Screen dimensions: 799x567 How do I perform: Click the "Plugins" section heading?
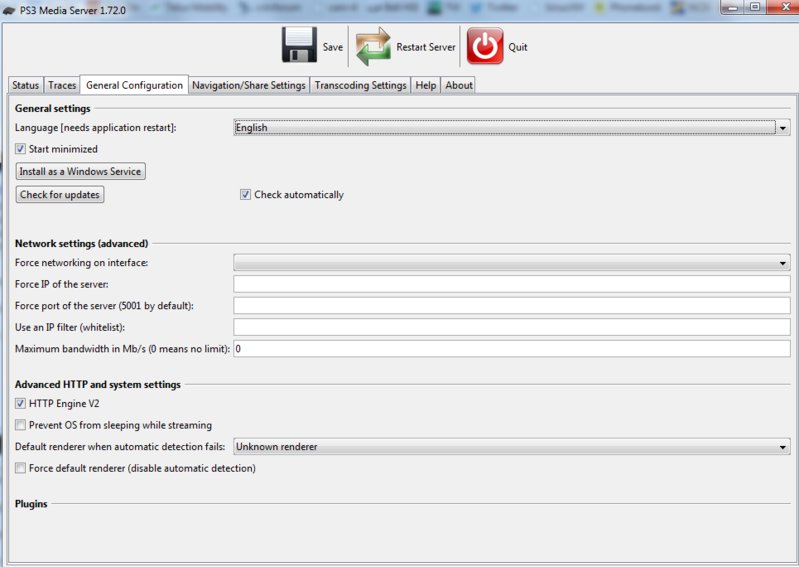click(x=31, y=504)
